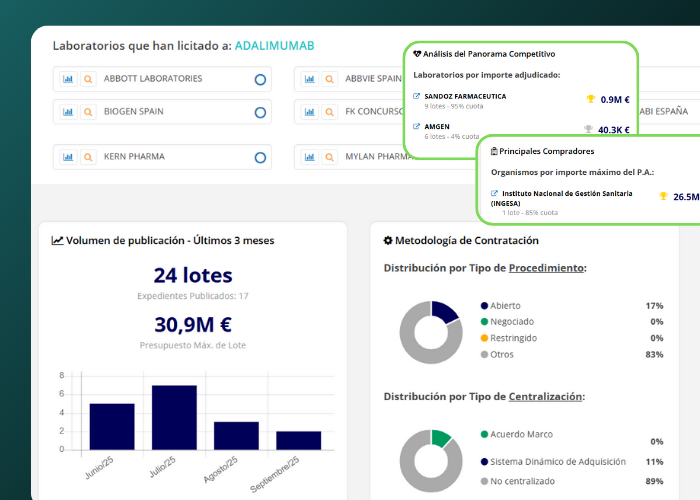Click the 30,9M € budget figure
The image size is (700, 500).
(193, 325)
